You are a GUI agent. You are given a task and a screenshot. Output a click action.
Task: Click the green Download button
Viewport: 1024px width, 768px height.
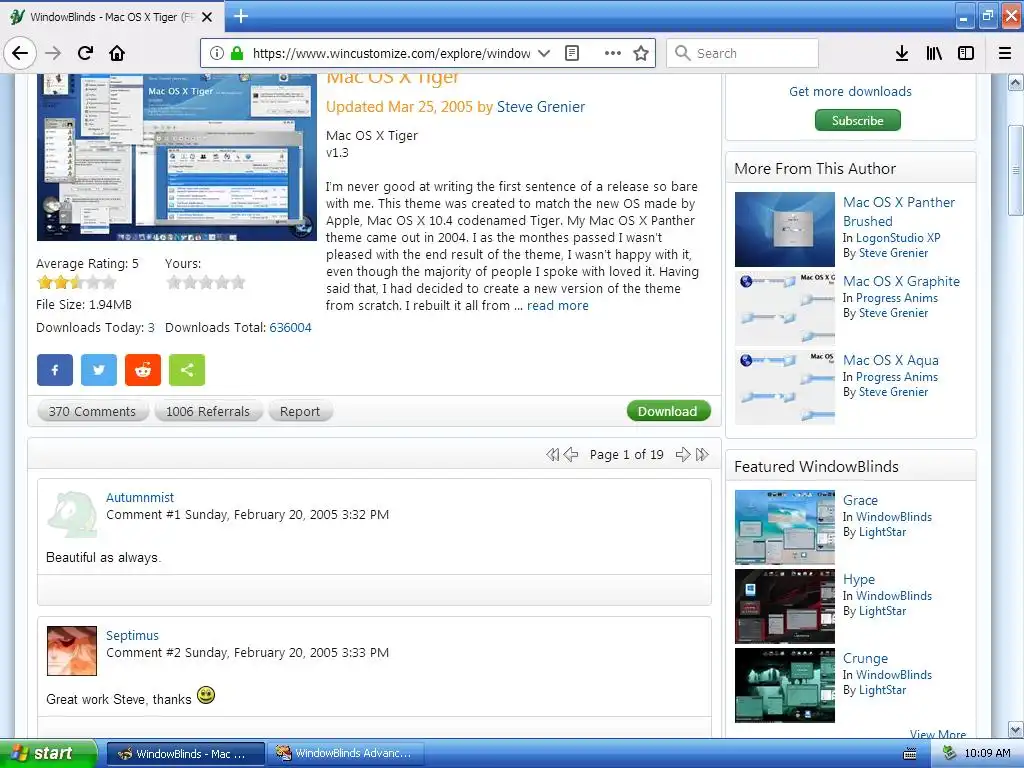point(668,411)
